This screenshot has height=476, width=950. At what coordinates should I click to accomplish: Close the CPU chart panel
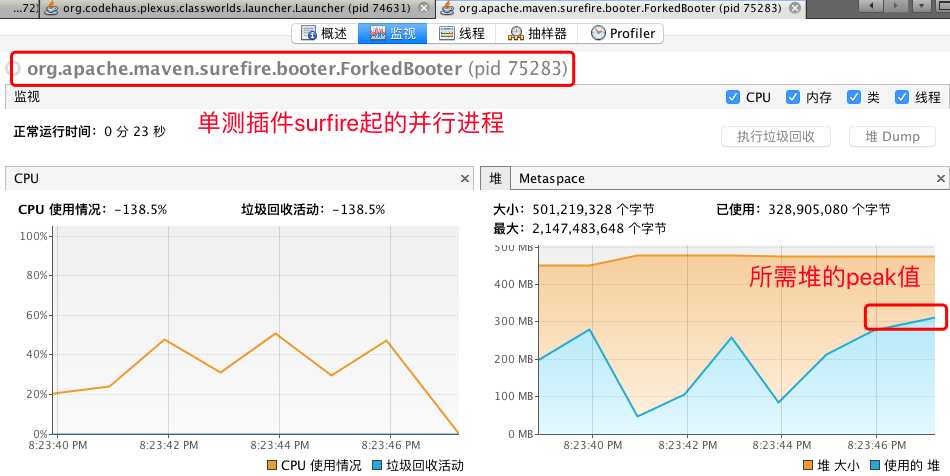pyautogui.click(x=465, y=179)
